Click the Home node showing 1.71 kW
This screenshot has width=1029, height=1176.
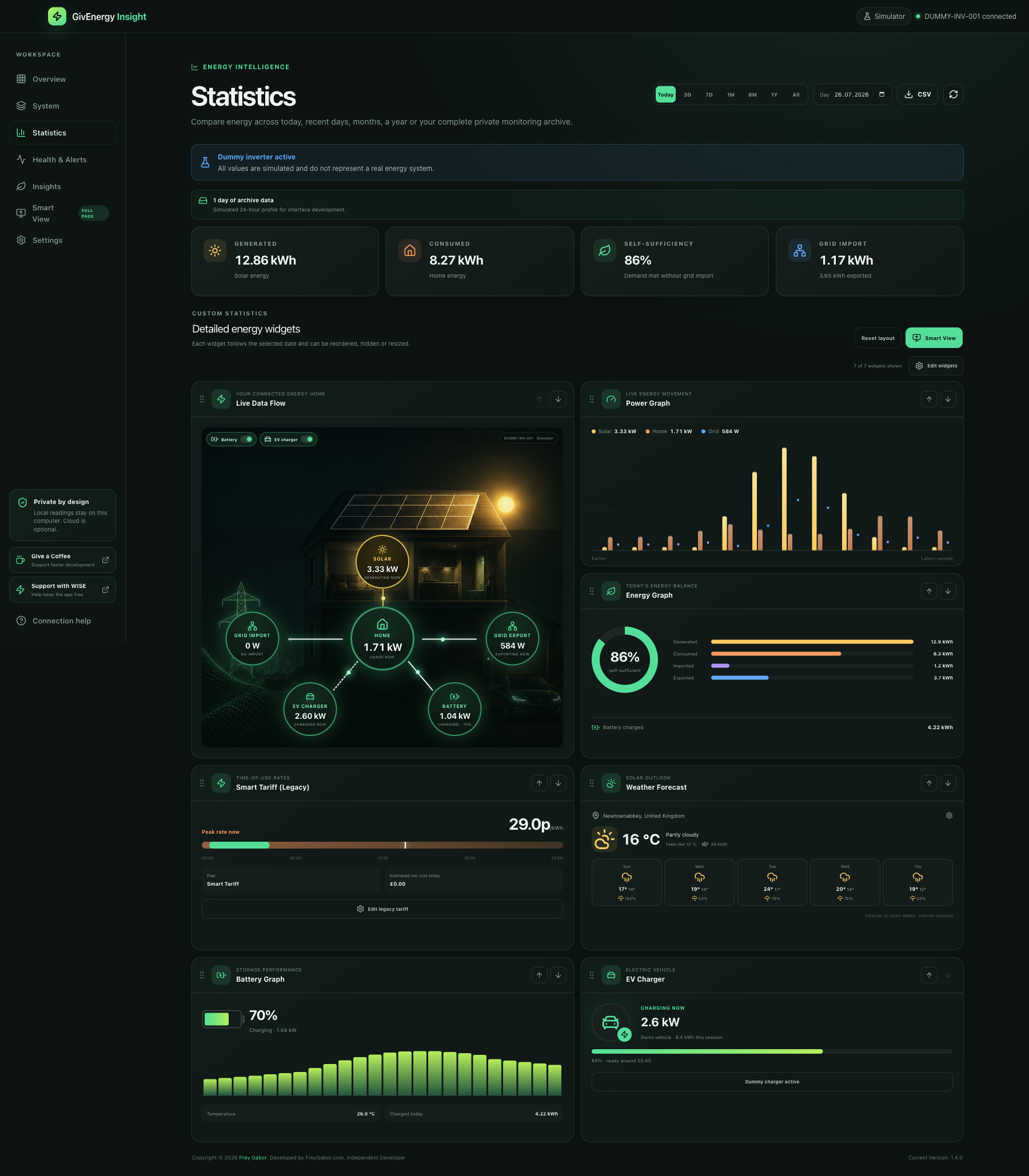[382, 639]
